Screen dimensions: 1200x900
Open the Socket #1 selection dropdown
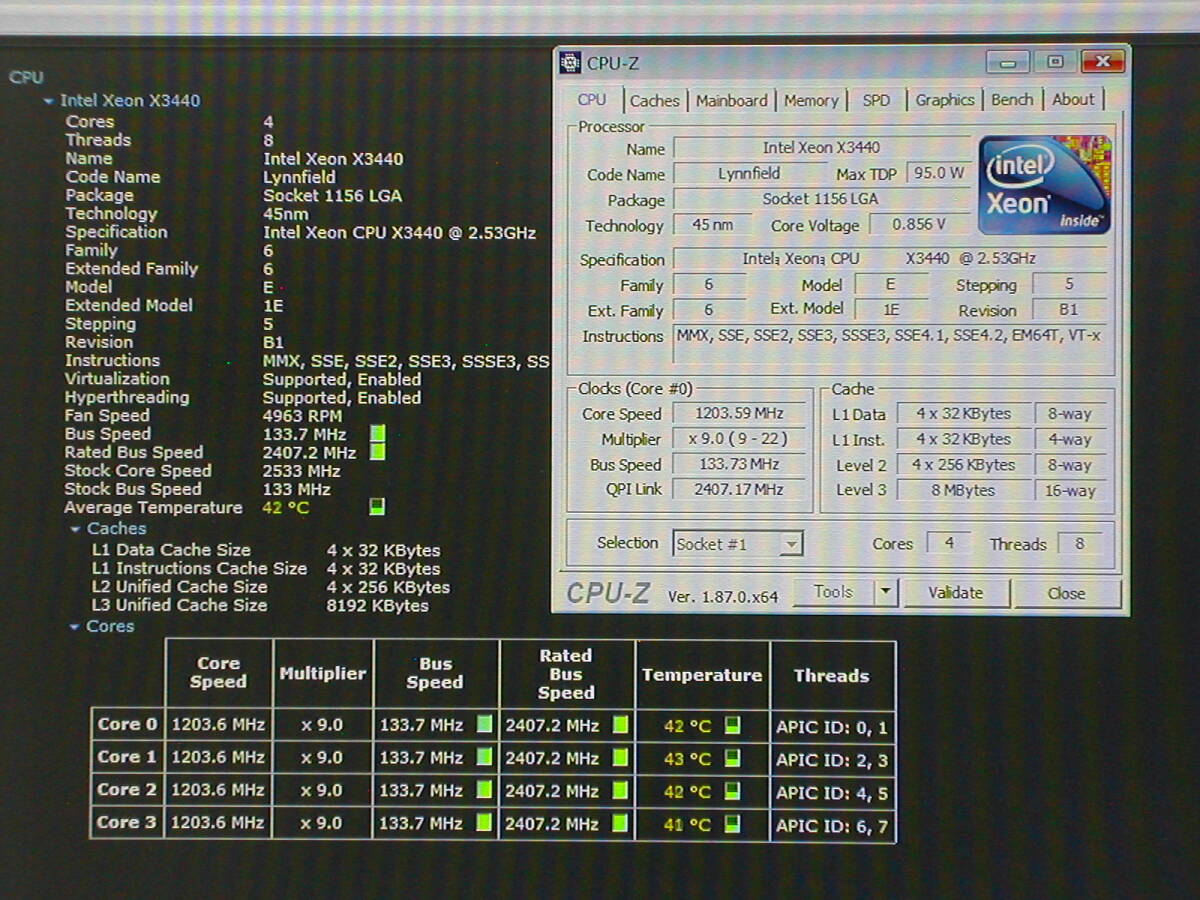coord(790,544)
